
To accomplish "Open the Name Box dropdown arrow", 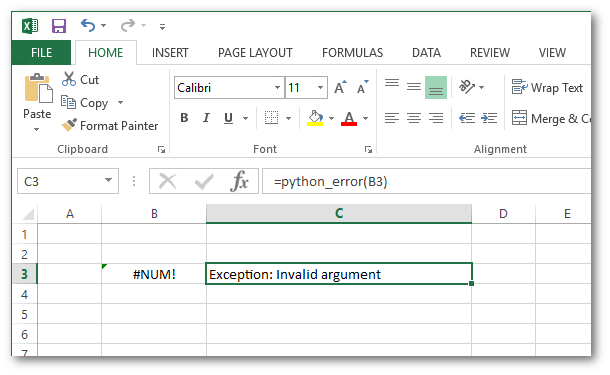I will 108,180.
